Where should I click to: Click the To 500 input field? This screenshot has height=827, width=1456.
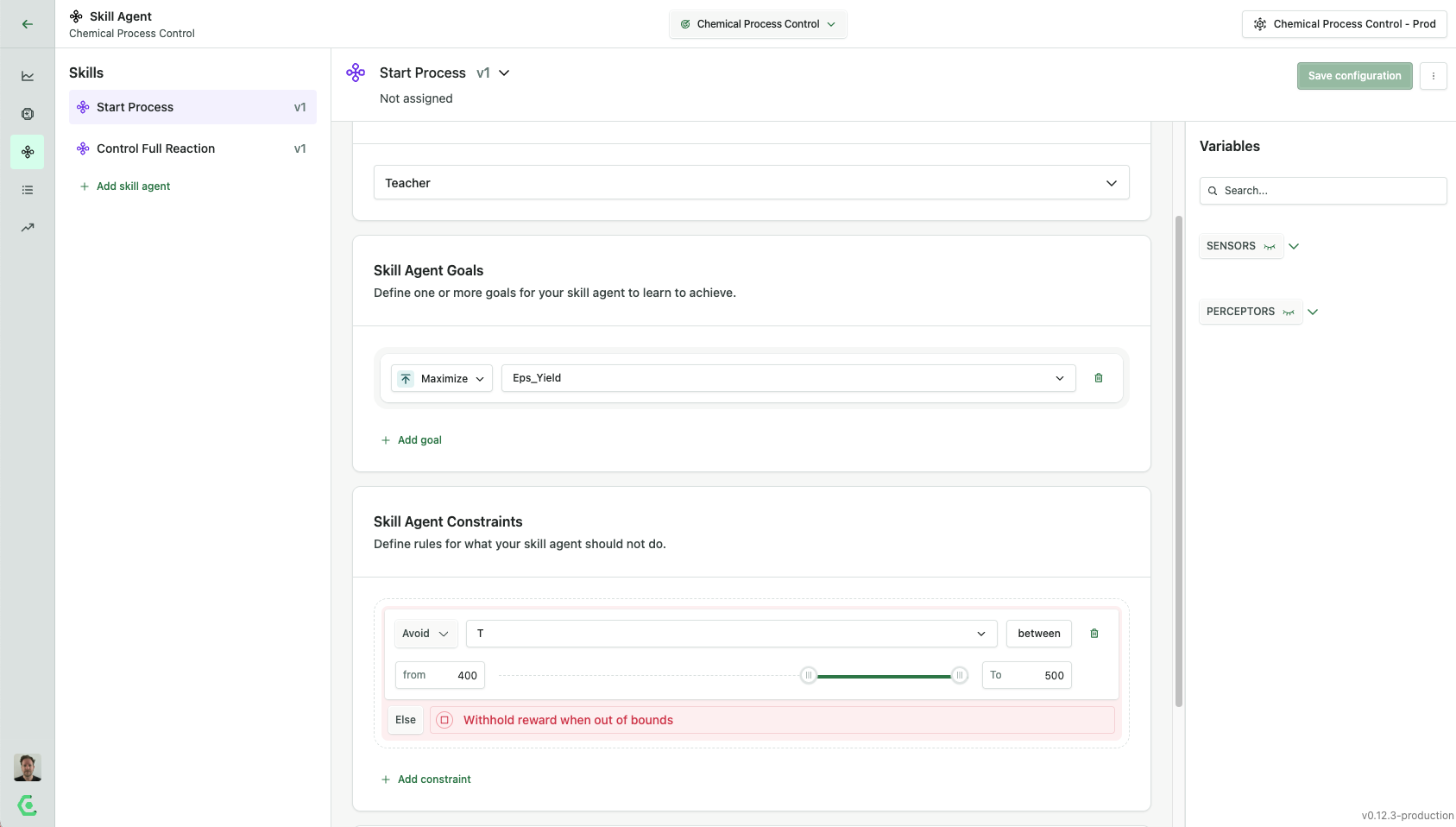click(1027, 675)
